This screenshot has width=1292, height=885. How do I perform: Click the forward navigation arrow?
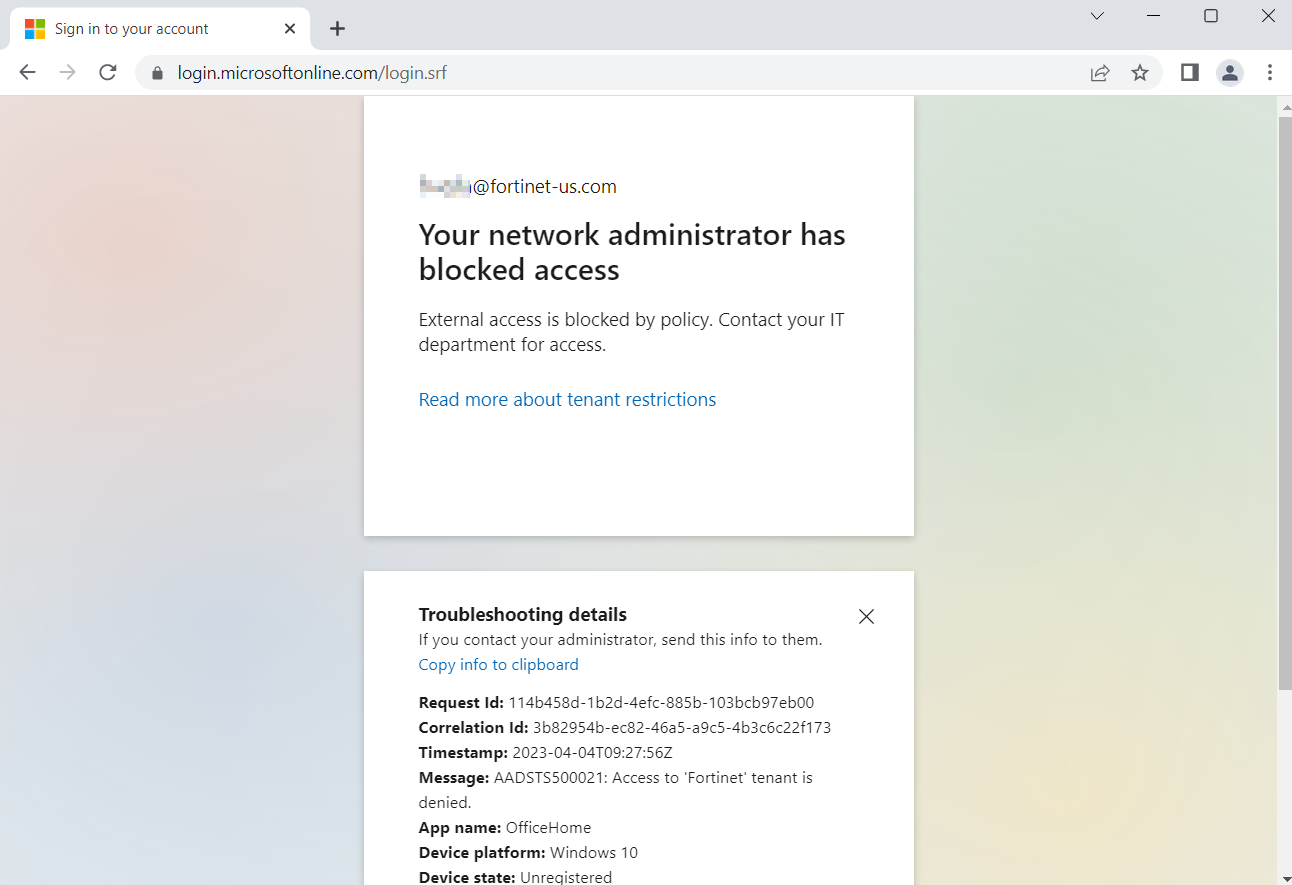pos(67,72)
